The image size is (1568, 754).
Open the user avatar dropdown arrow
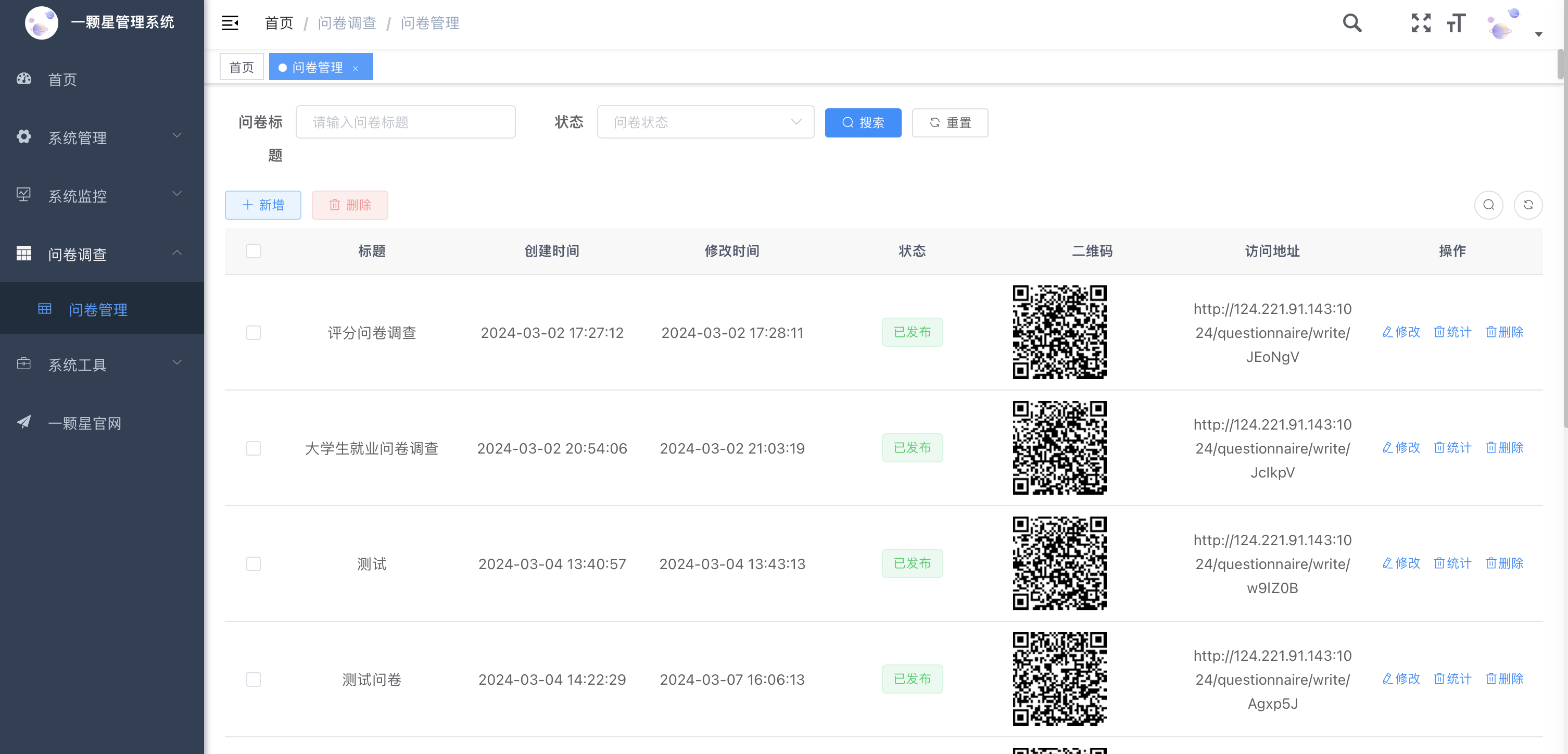1538,34
